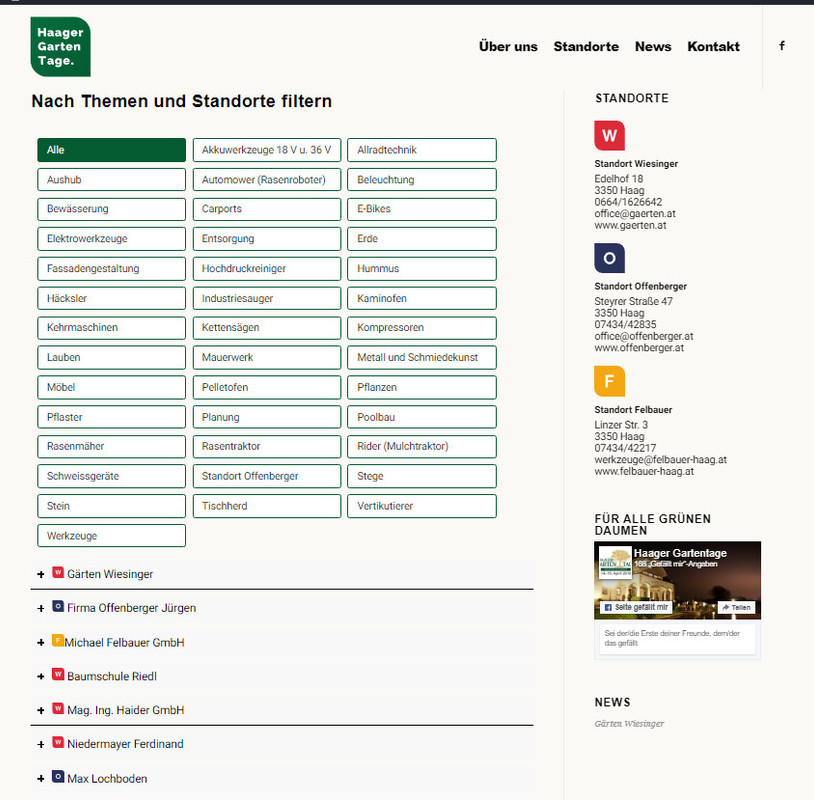Open the Haager Gartentage Facebook page thumbnail
The width and height of the screenshot is (814, 800).
615,561
